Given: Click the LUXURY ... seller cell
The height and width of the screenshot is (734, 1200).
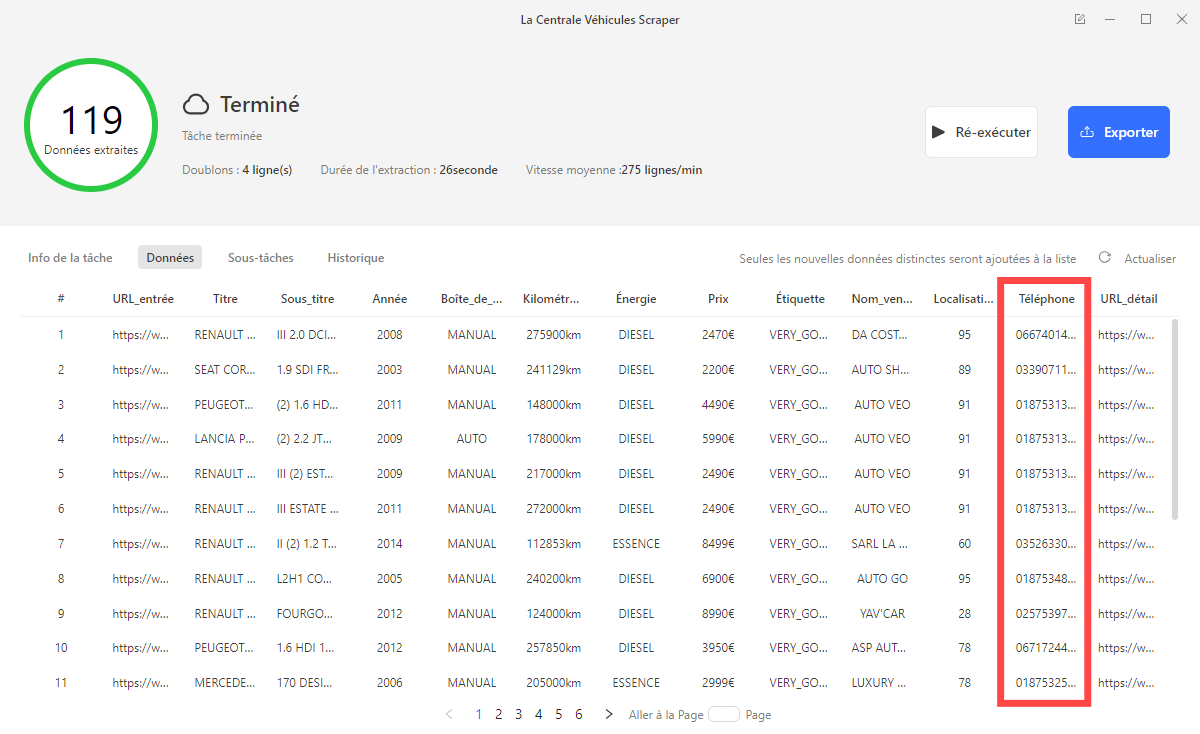Looking at the screenshot, I should click(x=881, y=683).
